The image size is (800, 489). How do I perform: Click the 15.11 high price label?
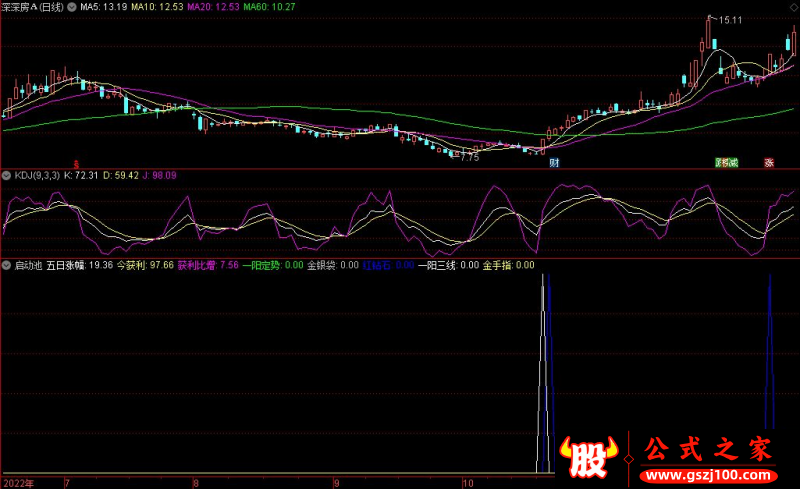[728, 20]
